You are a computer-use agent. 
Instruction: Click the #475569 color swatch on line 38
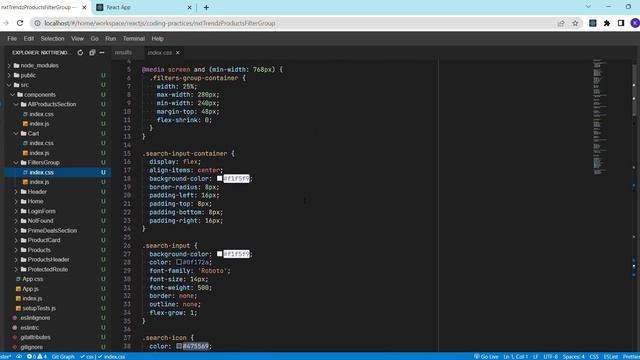(179, 346)
